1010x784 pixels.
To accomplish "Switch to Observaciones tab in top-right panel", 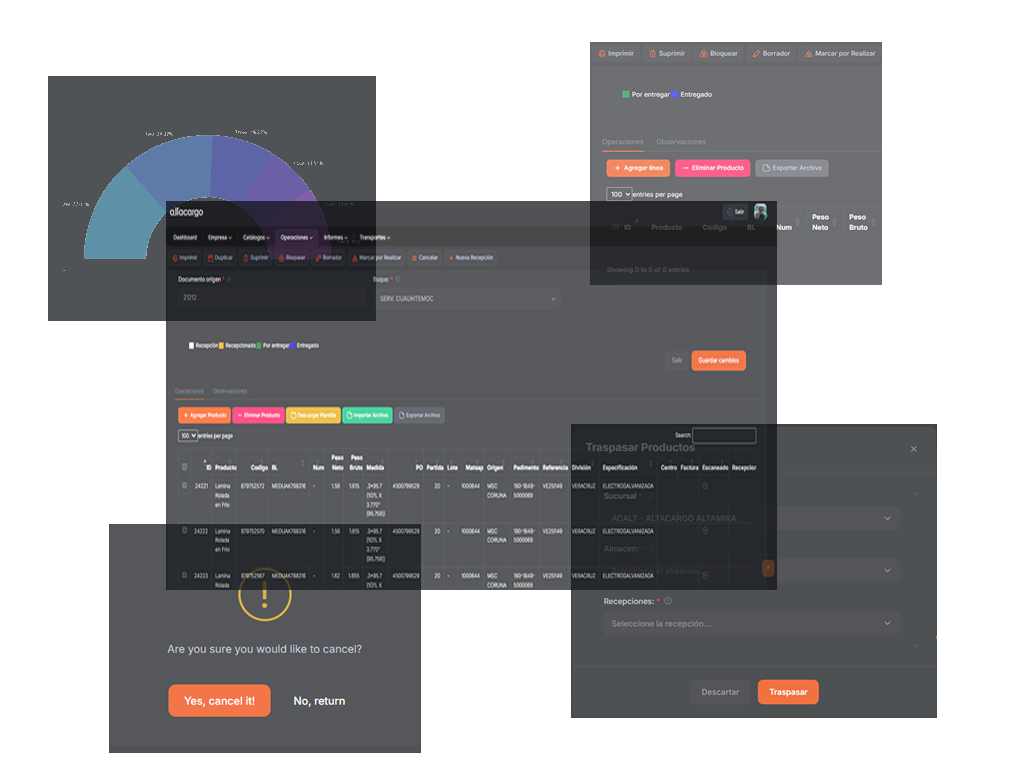I will 680,142.
